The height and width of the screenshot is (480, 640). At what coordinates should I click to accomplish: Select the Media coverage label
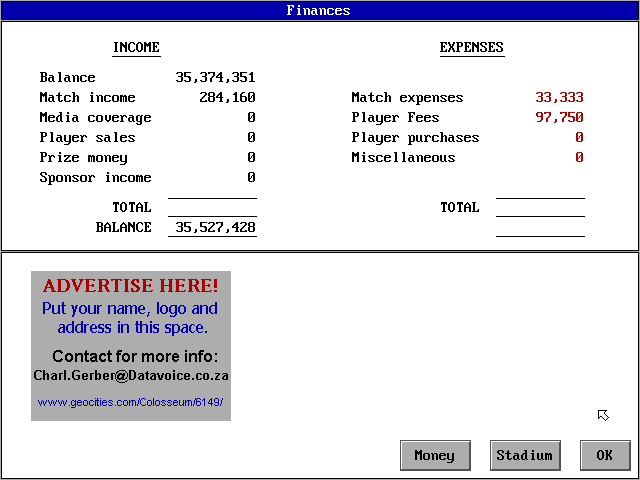pyautogui.click(x=95, y=118)
